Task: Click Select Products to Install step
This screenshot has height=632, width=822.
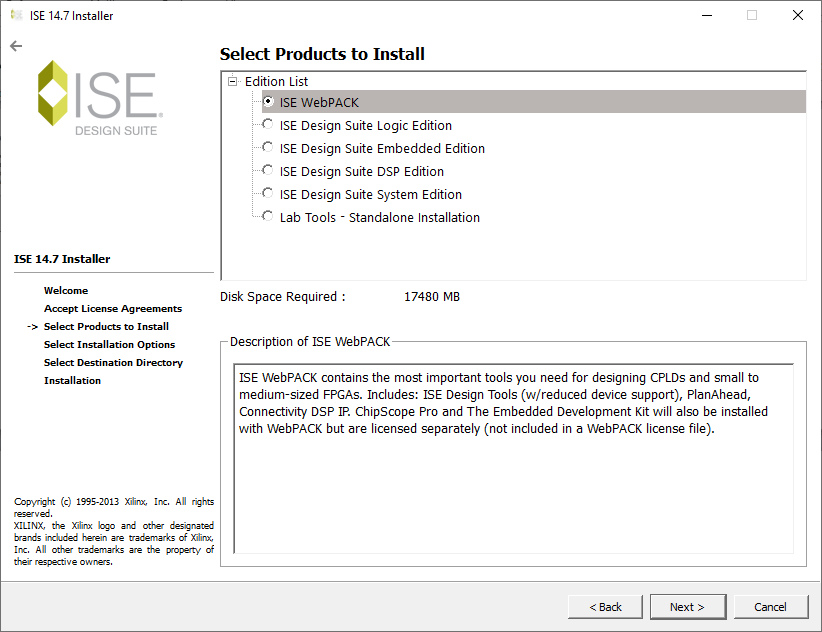Action: coord(106,326)
